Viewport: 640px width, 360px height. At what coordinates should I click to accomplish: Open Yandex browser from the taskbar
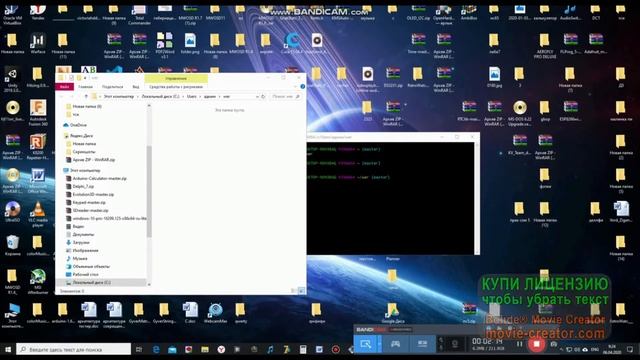(221, 349)
